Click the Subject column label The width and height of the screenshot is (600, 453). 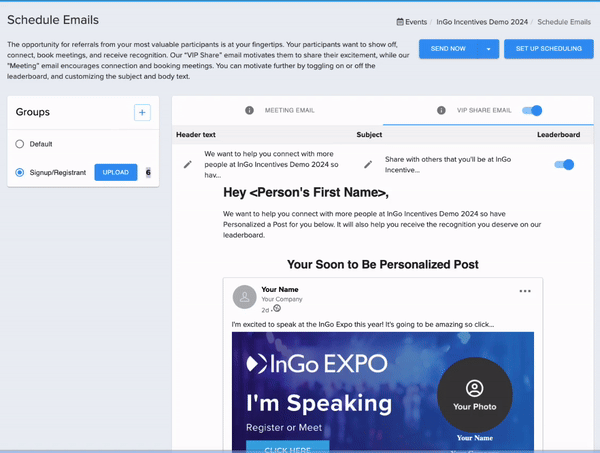(369, 135)
